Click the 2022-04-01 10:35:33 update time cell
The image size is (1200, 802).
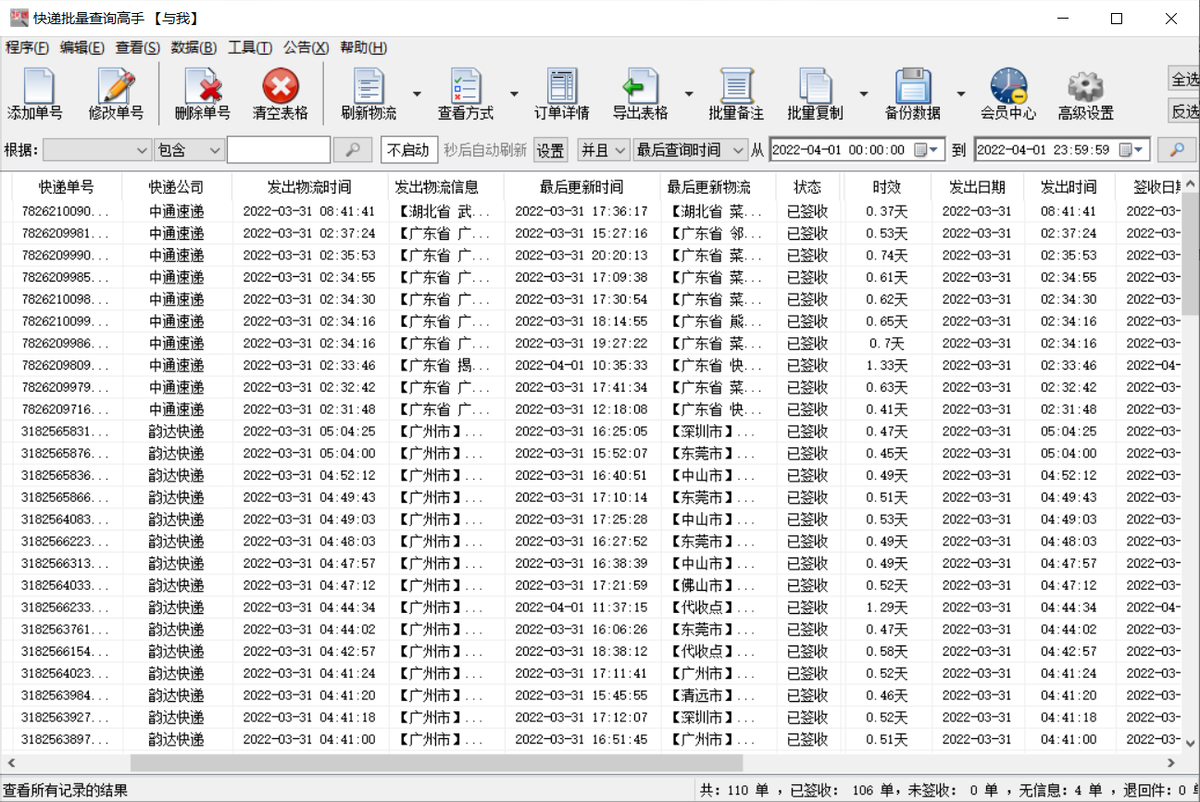coord(581,365)
